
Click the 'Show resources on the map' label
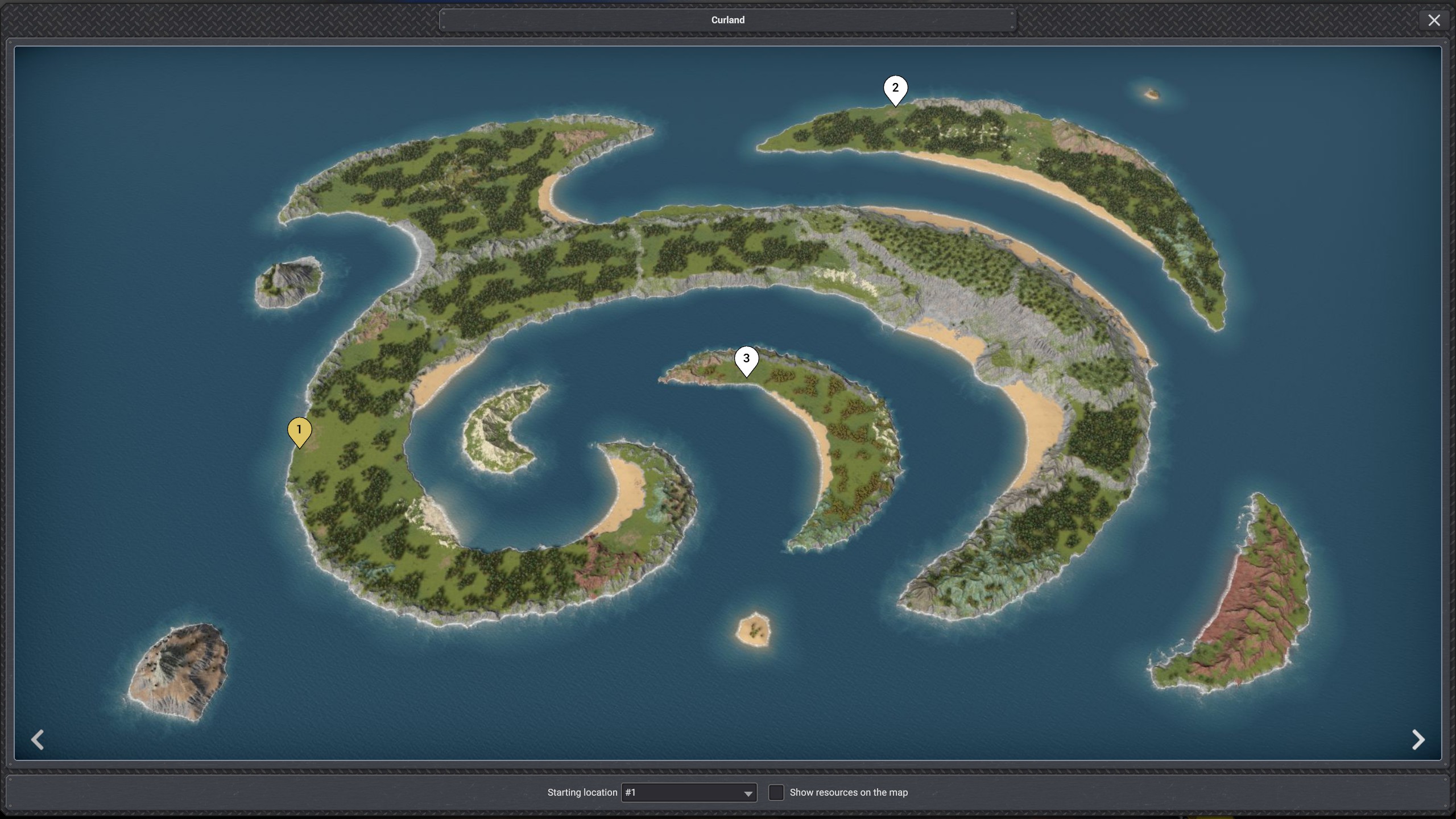(848, 792)
